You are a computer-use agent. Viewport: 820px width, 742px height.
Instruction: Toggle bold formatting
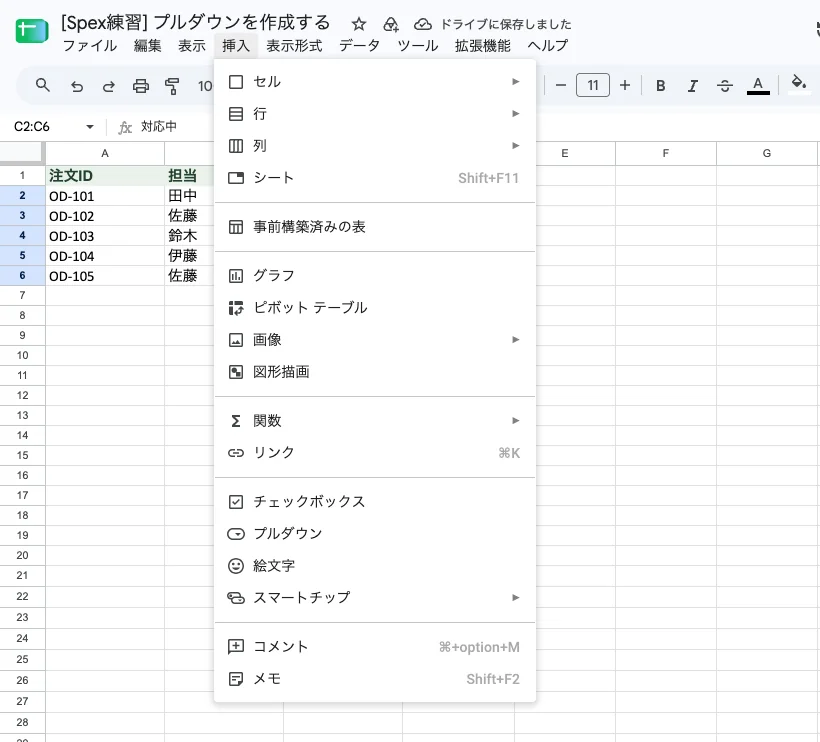[660, 86]
